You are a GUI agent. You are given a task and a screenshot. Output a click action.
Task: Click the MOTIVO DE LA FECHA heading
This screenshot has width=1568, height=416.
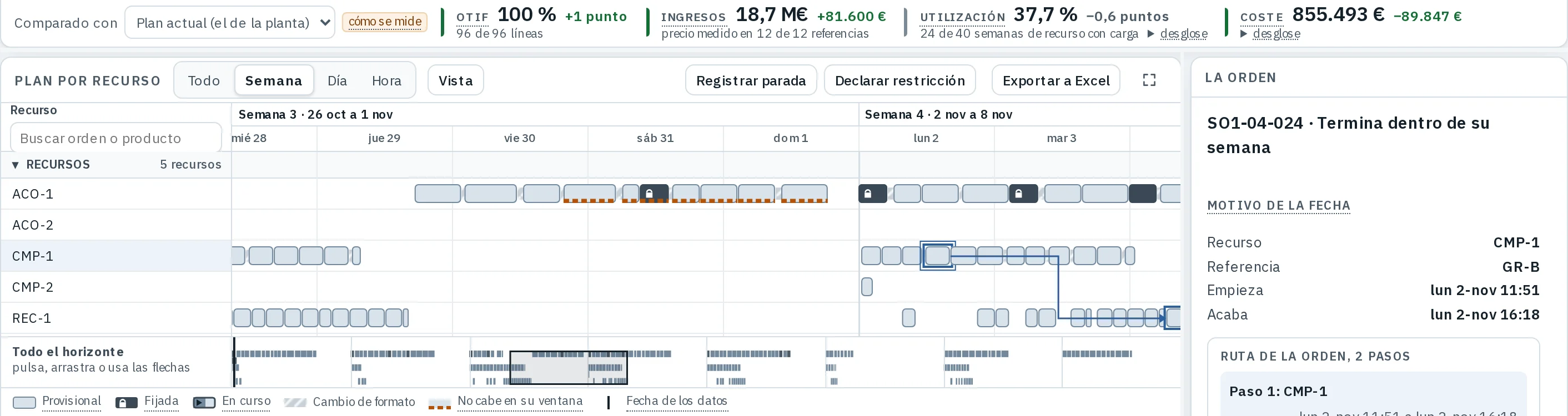[1278, 206]
